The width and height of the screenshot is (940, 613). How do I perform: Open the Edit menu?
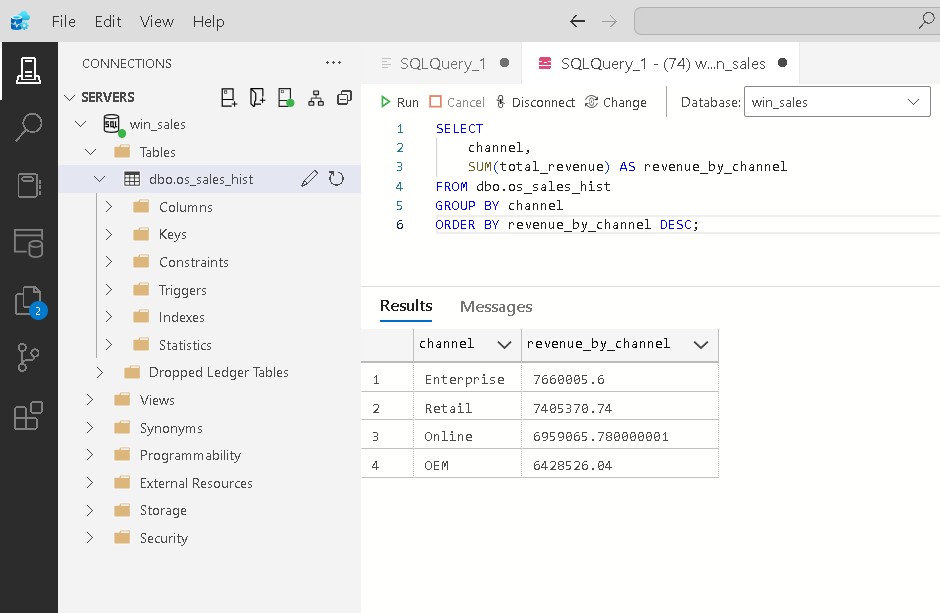click(x=108, y=22)
